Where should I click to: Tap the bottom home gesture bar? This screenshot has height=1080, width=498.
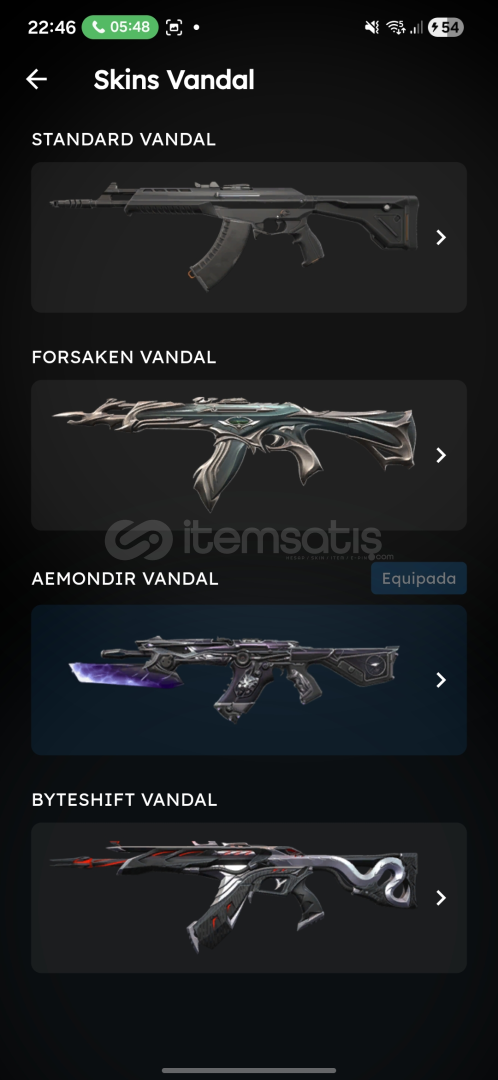point(249,1070)
